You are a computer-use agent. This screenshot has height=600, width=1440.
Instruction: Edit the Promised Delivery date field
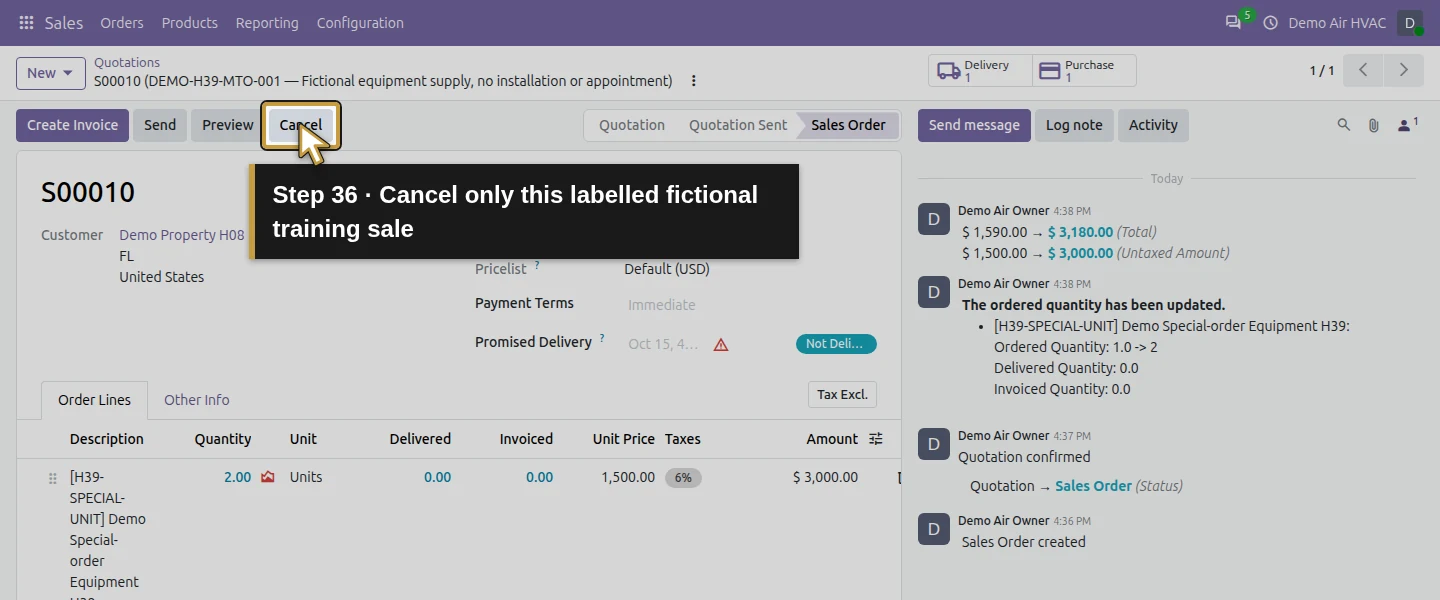click(664, 344)
